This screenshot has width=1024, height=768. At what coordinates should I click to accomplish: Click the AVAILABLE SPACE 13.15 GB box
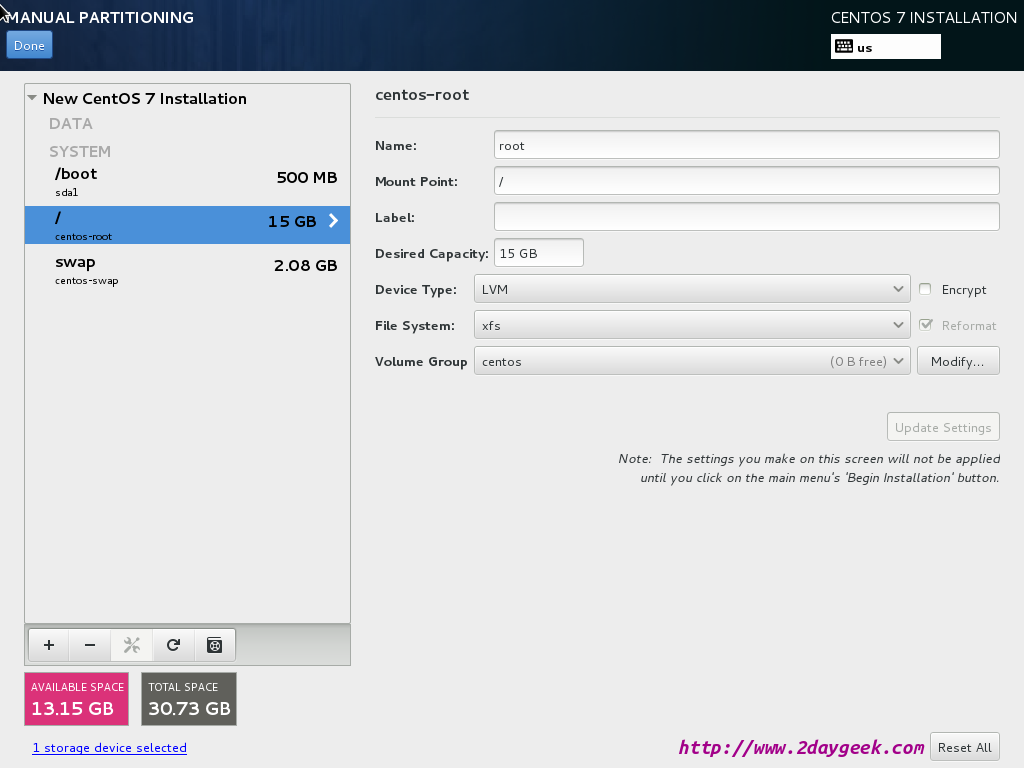pyautogui.click(x=76, y=699)
